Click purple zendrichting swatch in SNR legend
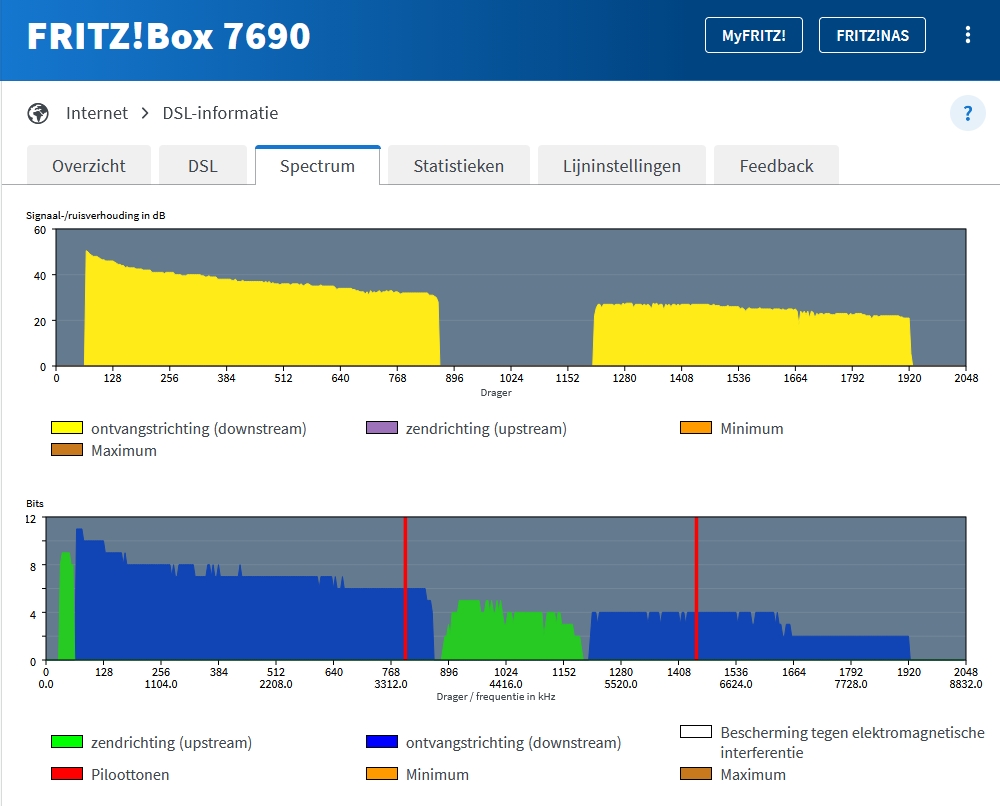 [x=382, y=428]
